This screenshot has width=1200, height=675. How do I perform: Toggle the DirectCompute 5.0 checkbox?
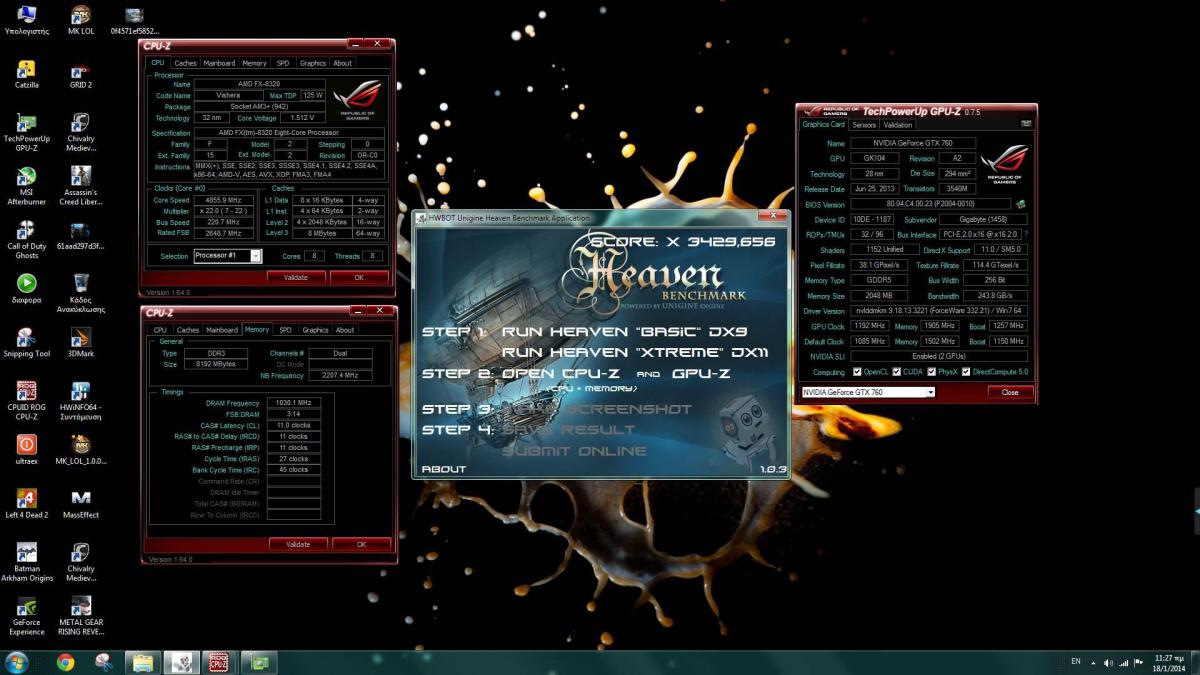pyautogui.click(x=966, y=372)
